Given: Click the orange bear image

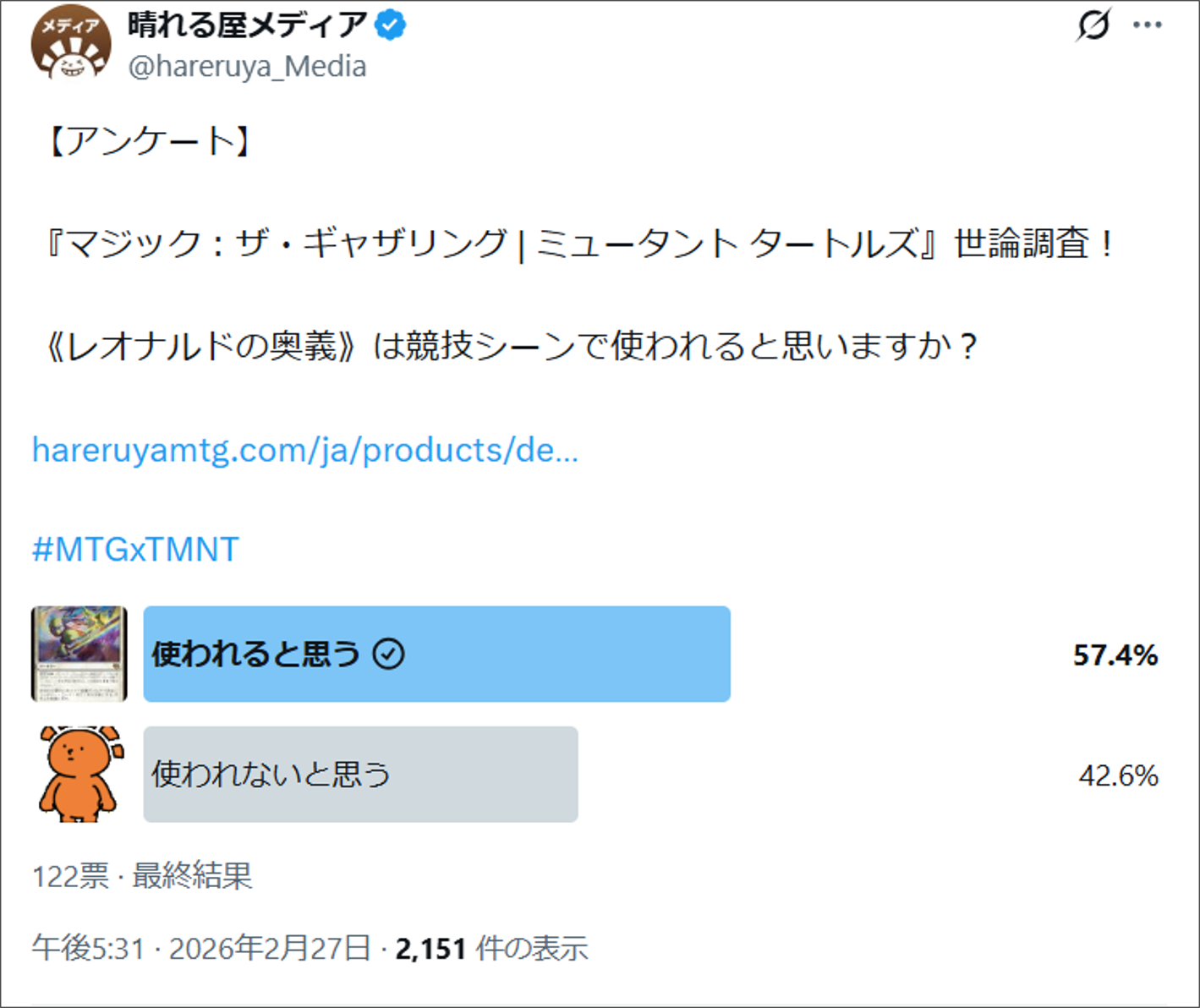Looking at the screenshot, I should pos(79,774).
